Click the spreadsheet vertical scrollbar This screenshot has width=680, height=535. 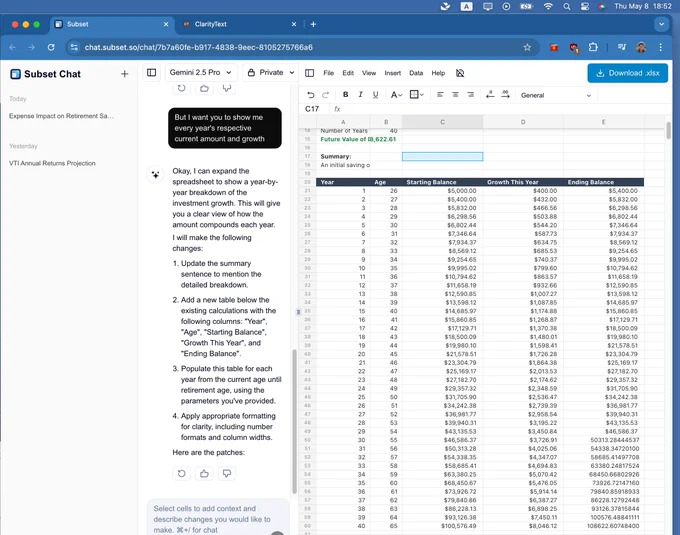pyautogui.click(x=668, y=130)
